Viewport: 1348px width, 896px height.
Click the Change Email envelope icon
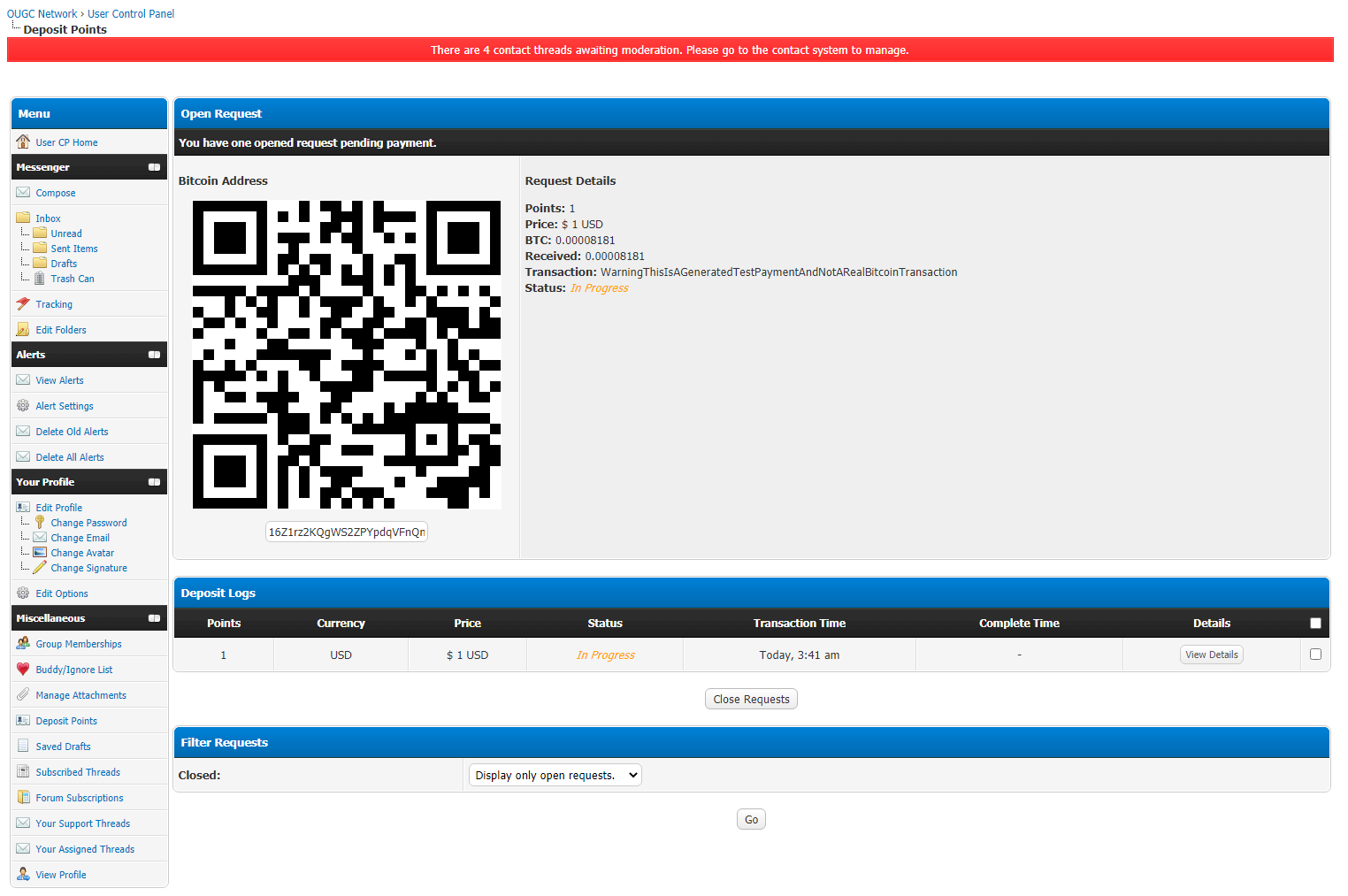40,537
